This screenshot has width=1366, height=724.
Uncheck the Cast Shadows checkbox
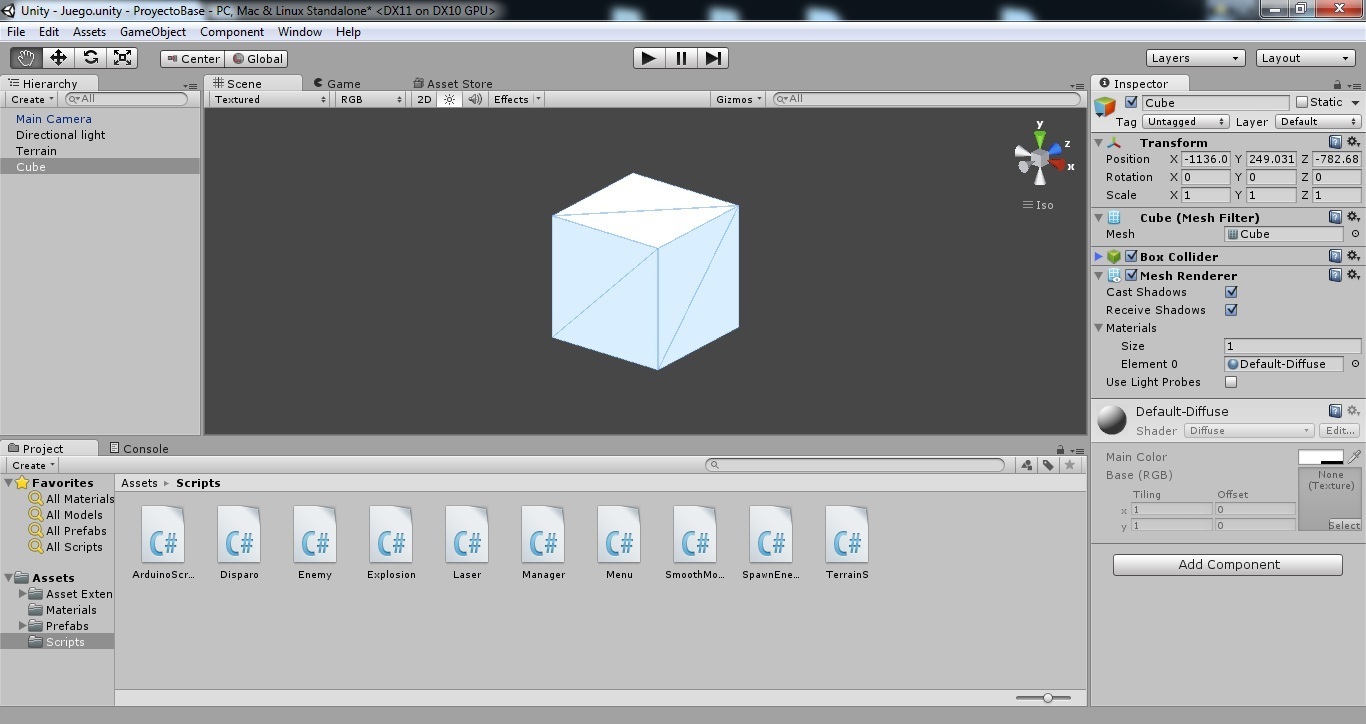(1231, 292)
